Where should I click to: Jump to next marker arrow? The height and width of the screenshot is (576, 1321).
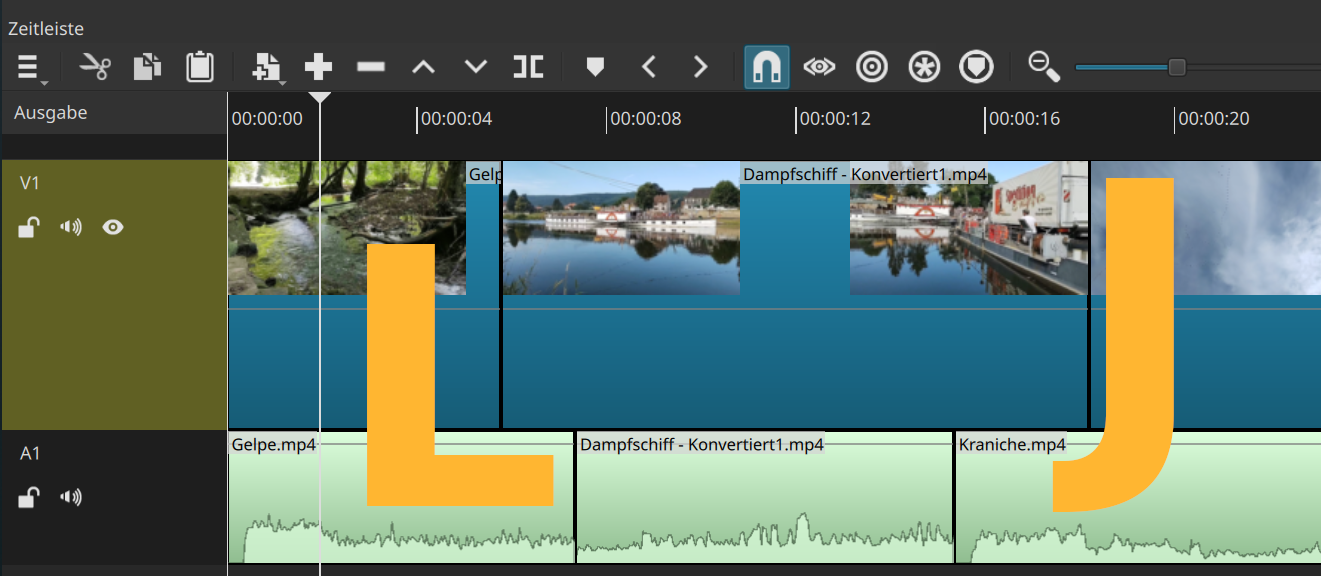coord(701,67)
